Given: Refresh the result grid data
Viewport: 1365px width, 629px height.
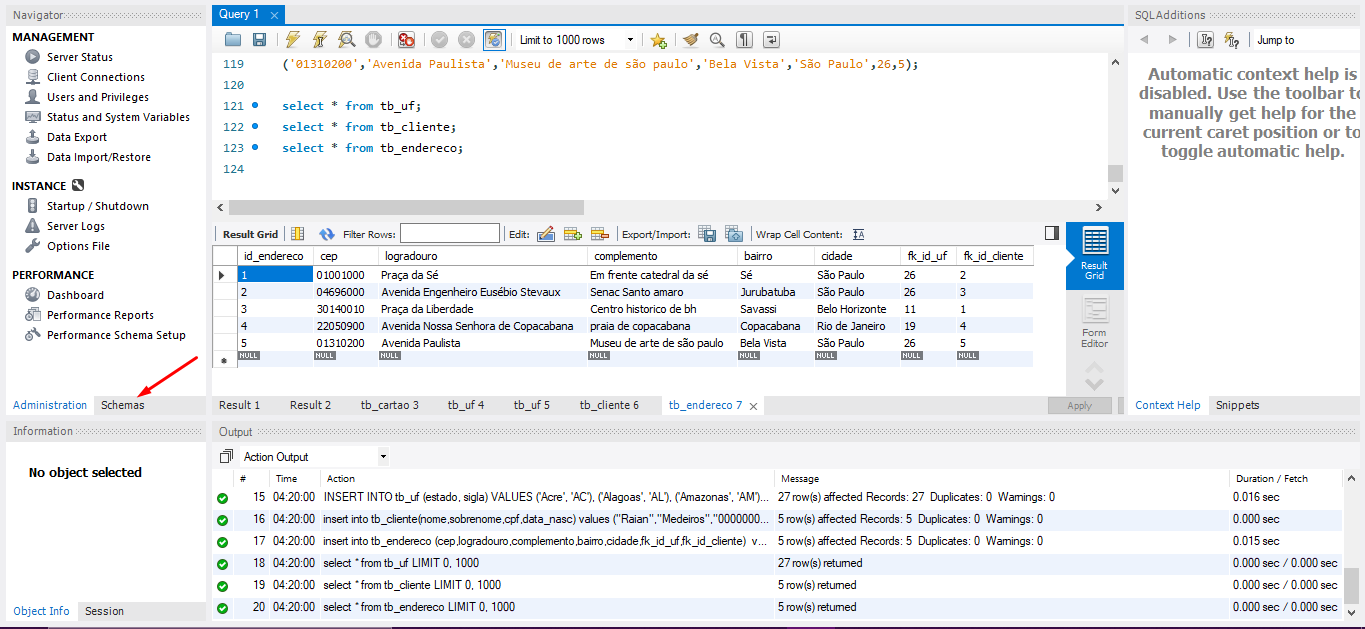Looking at the screenshot, I should [x=326, y=234].
